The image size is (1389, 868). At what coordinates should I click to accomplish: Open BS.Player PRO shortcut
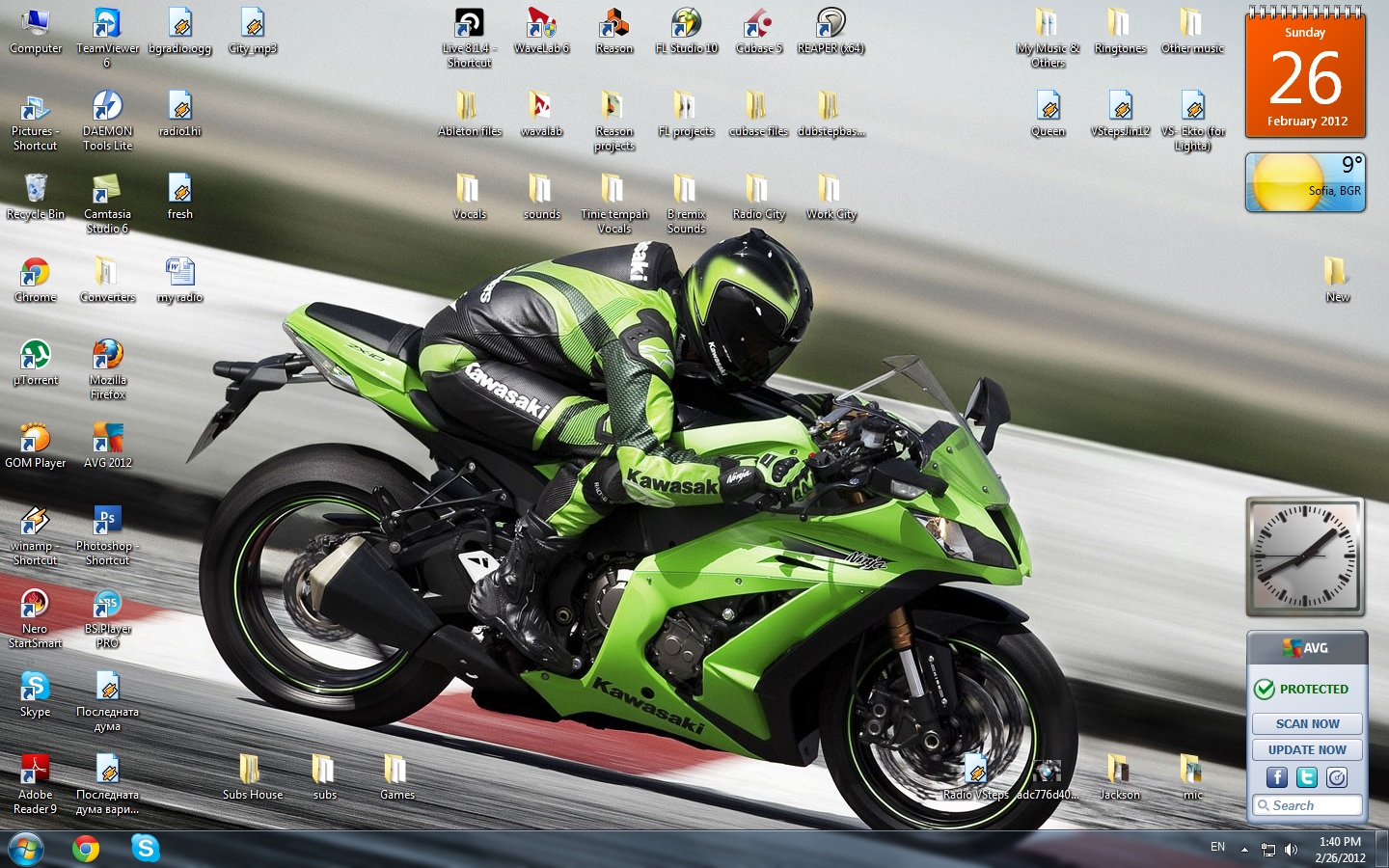tap(107, 618)
